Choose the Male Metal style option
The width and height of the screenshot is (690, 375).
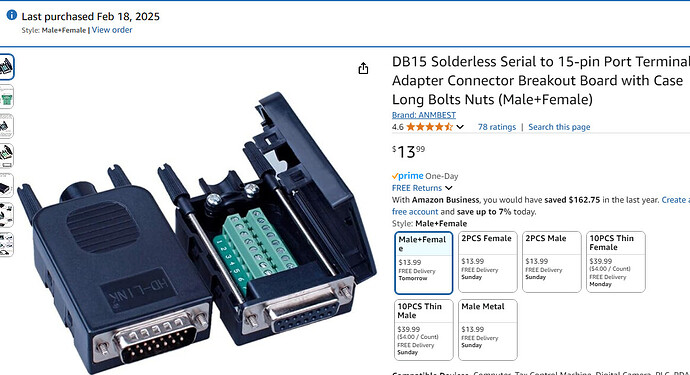pos(488,330)
